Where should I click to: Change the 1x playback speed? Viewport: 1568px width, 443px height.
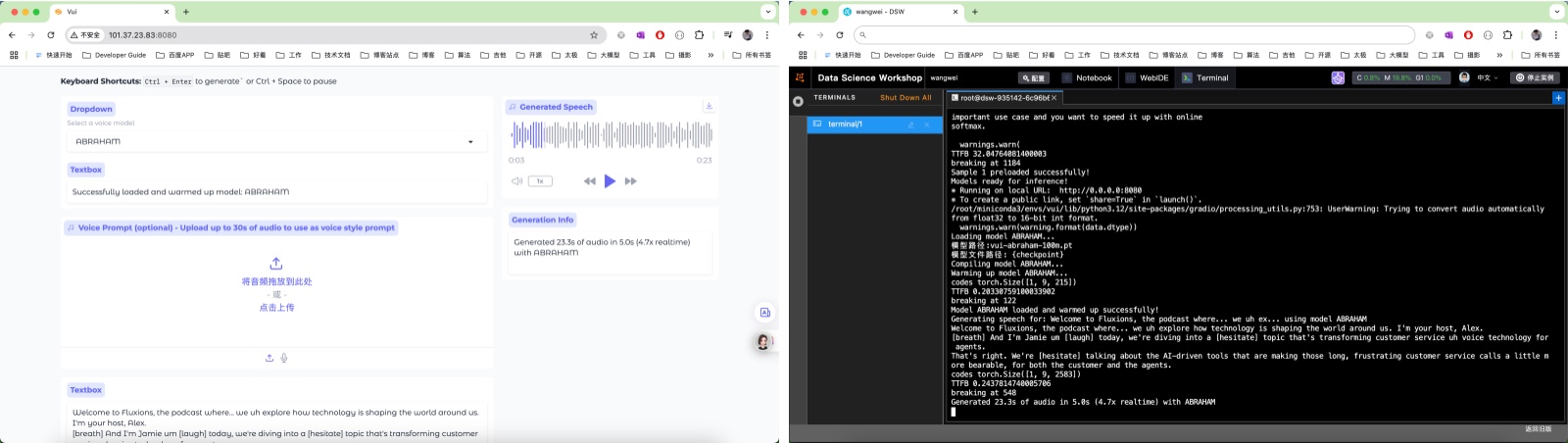540,181
